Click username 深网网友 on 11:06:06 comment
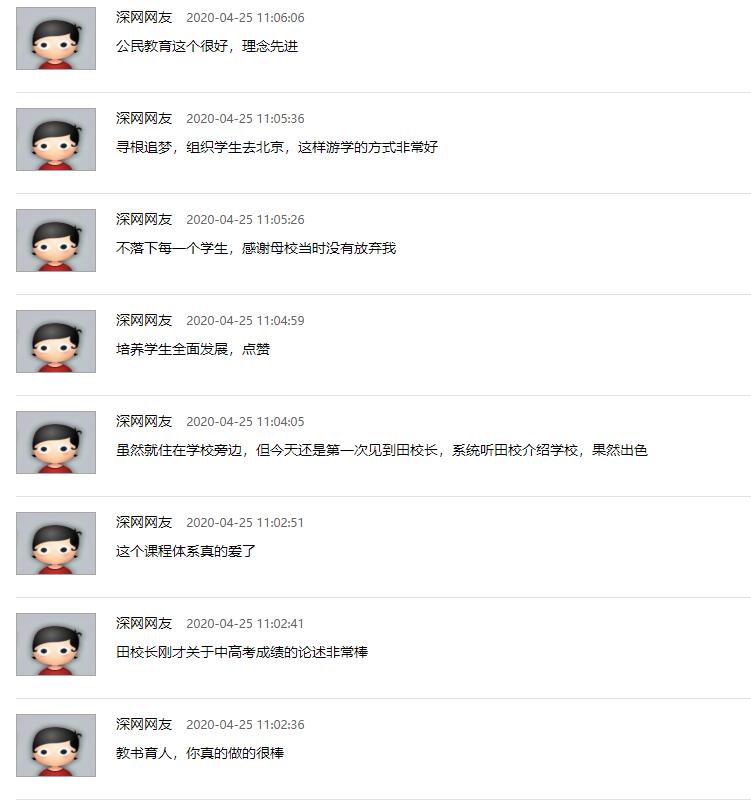Screen dimensions: 751x806 144,17
